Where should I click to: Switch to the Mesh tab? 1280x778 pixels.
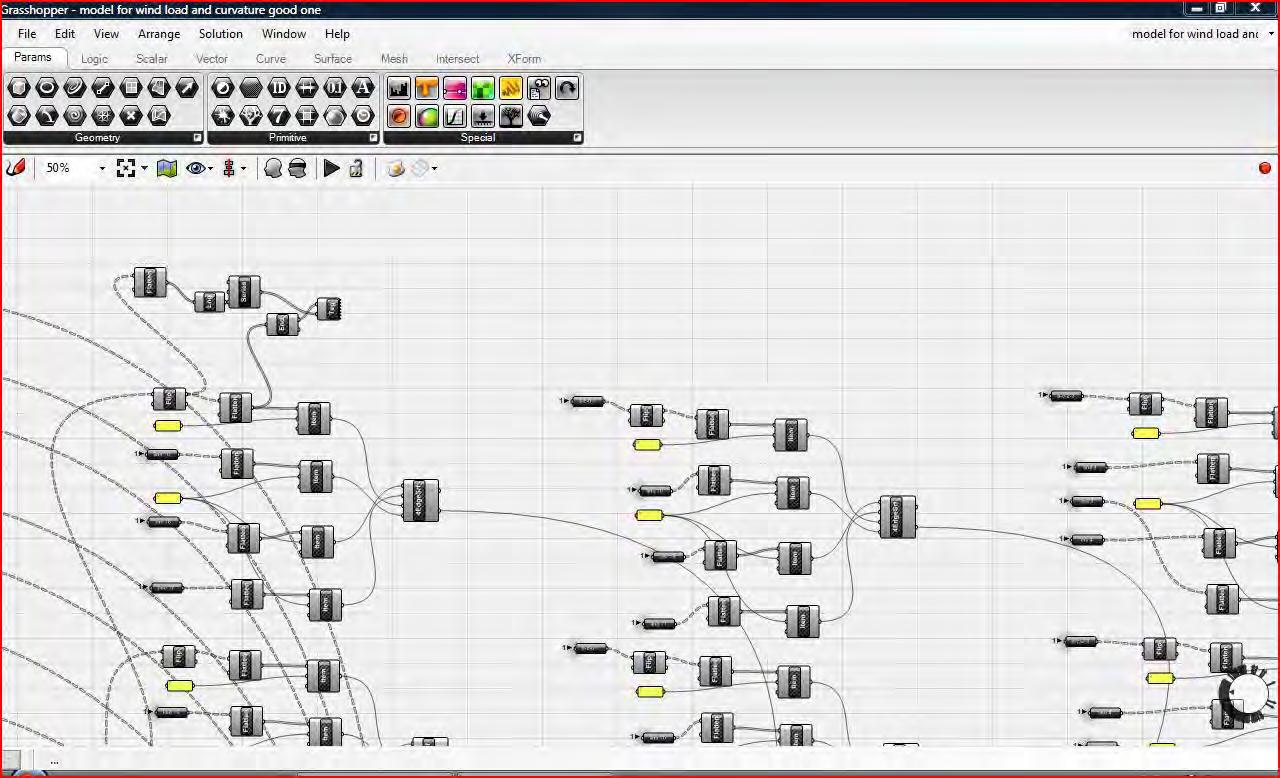pyautogui.click(x=394, y=59)
